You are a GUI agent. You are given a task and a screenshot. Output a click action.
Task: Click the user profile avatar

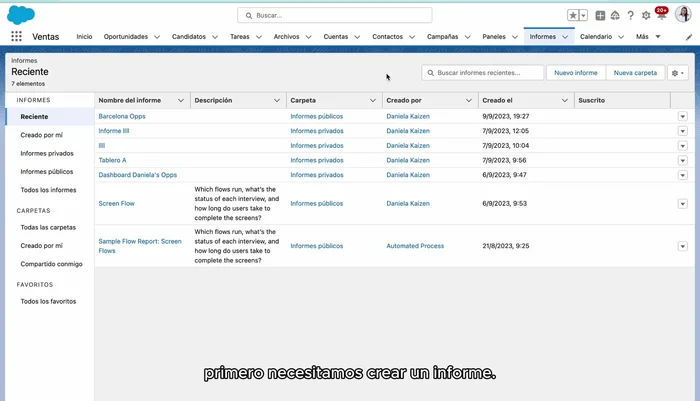pos(683,14)
